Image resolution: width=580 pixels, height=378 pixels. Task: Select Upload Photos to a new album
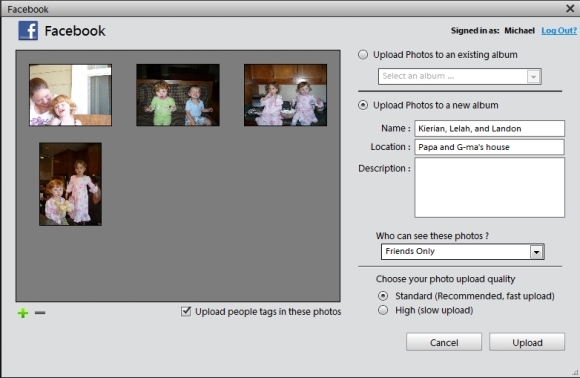click(363, 105)
